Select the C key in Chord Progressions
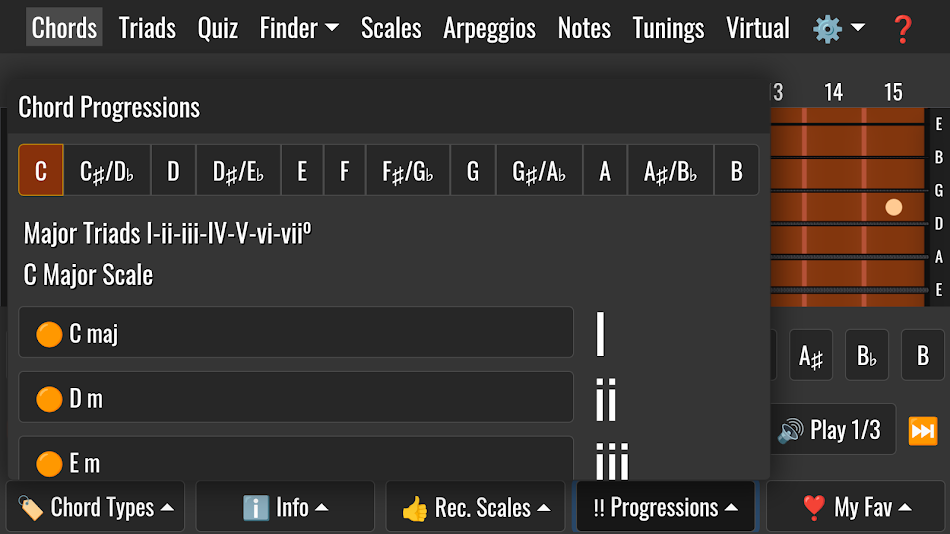 41,171
